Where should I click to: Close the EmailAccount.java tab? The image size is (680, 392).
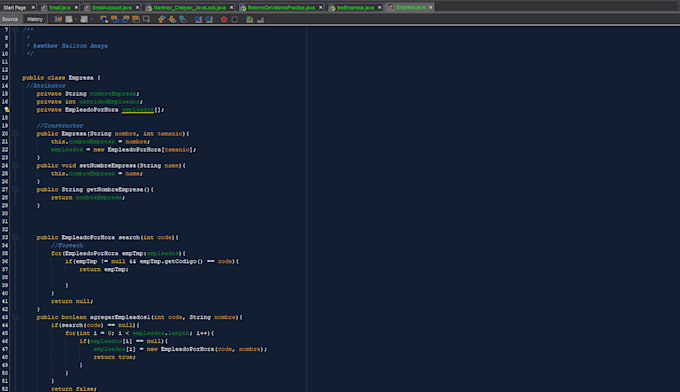coord(137,7)
